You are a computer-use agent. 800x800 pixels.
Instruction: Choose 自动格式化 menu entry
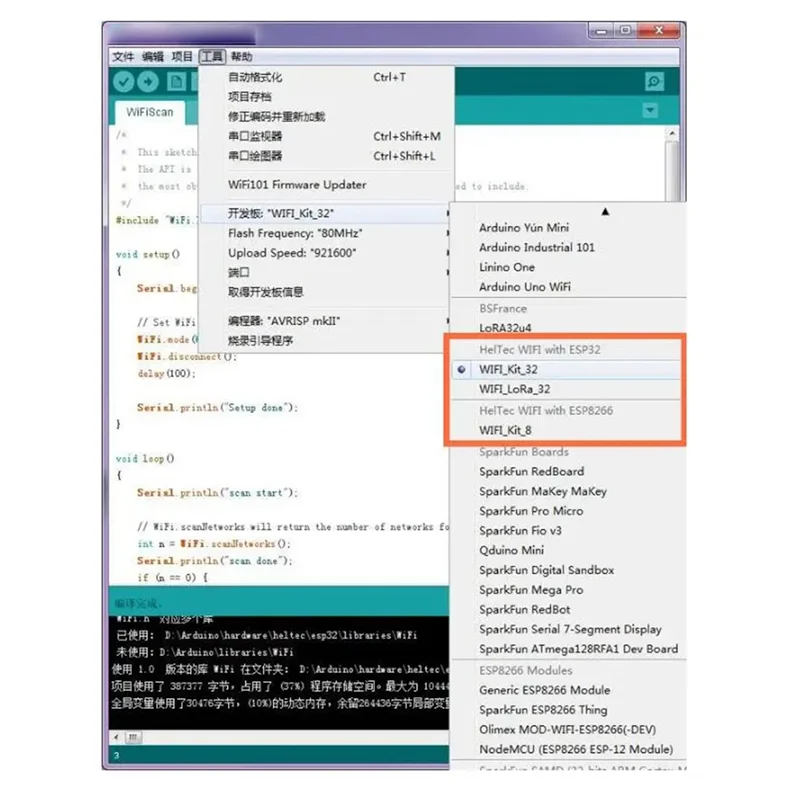click(x=327, y=77)
